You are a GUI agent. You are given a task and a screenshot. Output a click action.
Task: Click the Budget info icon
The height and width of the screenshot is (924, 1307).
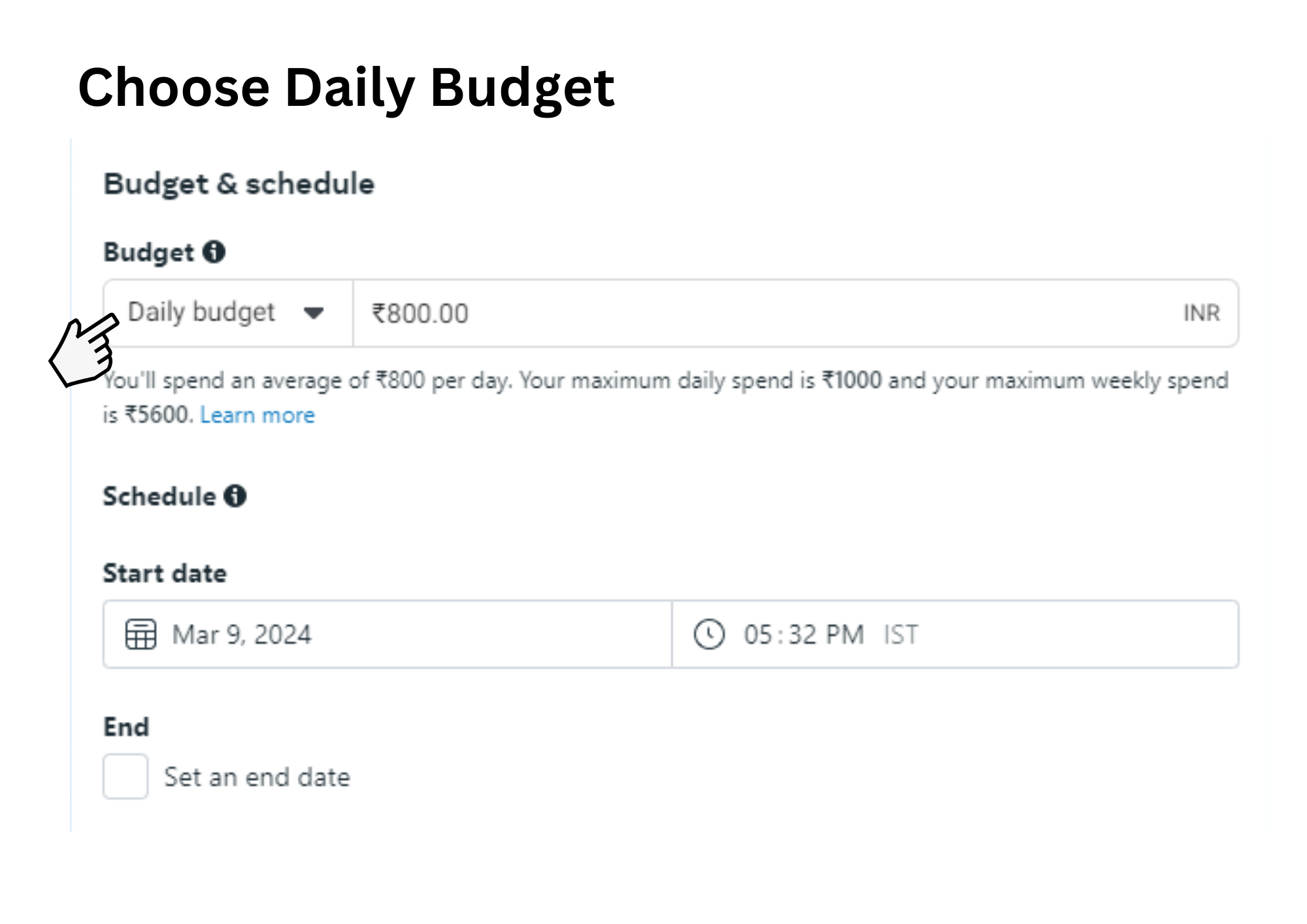pyautogui.click(x=214, y=252)
